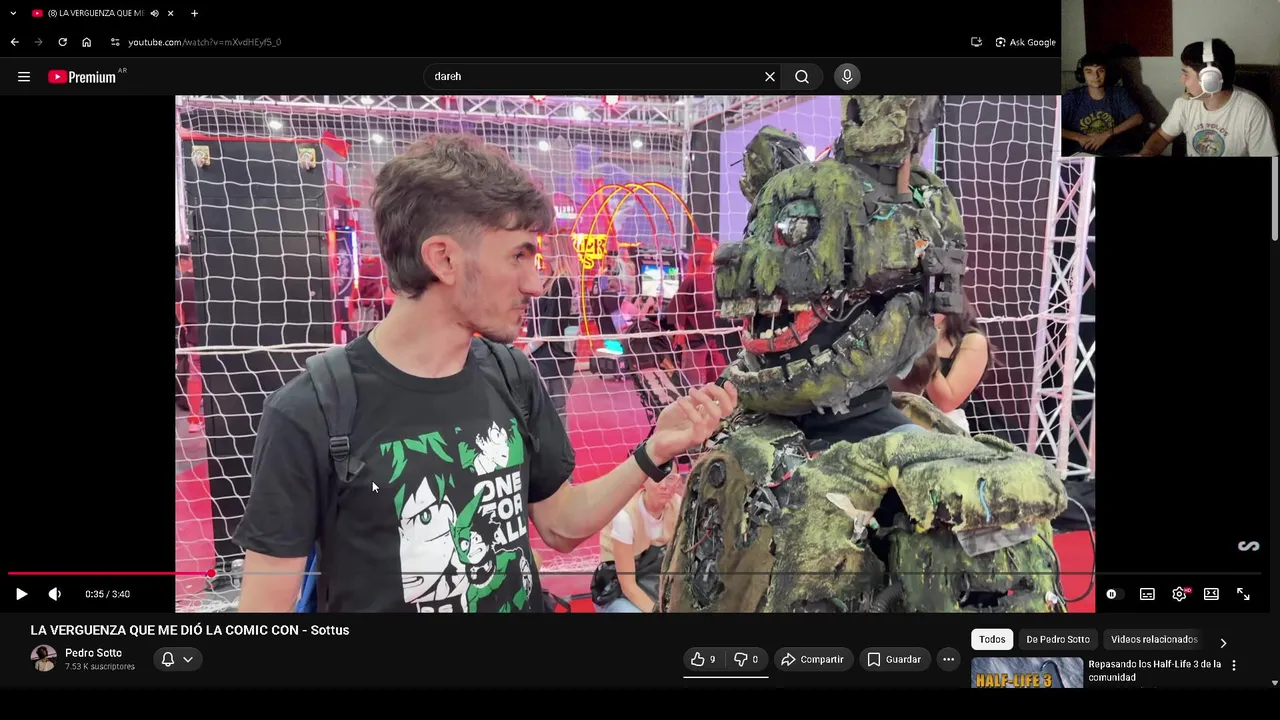The width and height of the screenshot is (1280, 720).
Task: Switch to theater mode
Action: click(x=1211, y=594)
